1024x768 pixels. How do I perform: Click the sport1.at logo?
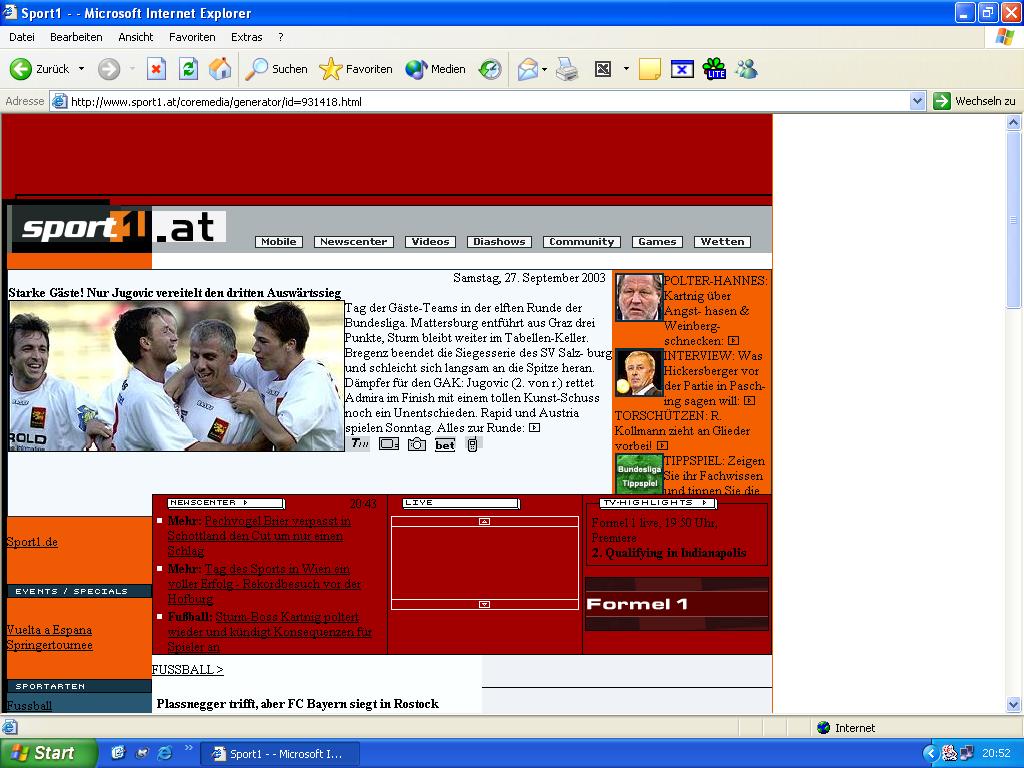[119, 228]
